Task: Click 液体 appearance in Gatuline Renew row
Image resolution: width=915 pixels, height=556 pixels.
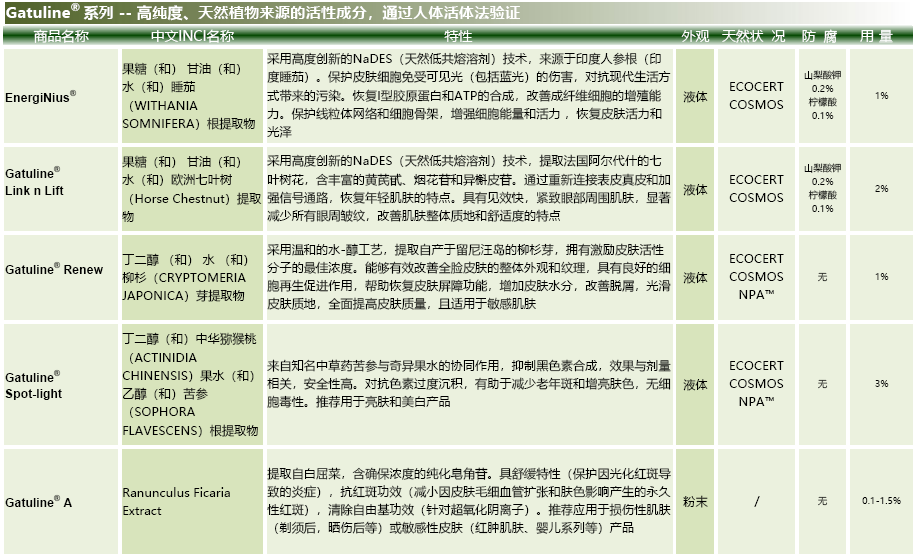Action: [695, 278]
